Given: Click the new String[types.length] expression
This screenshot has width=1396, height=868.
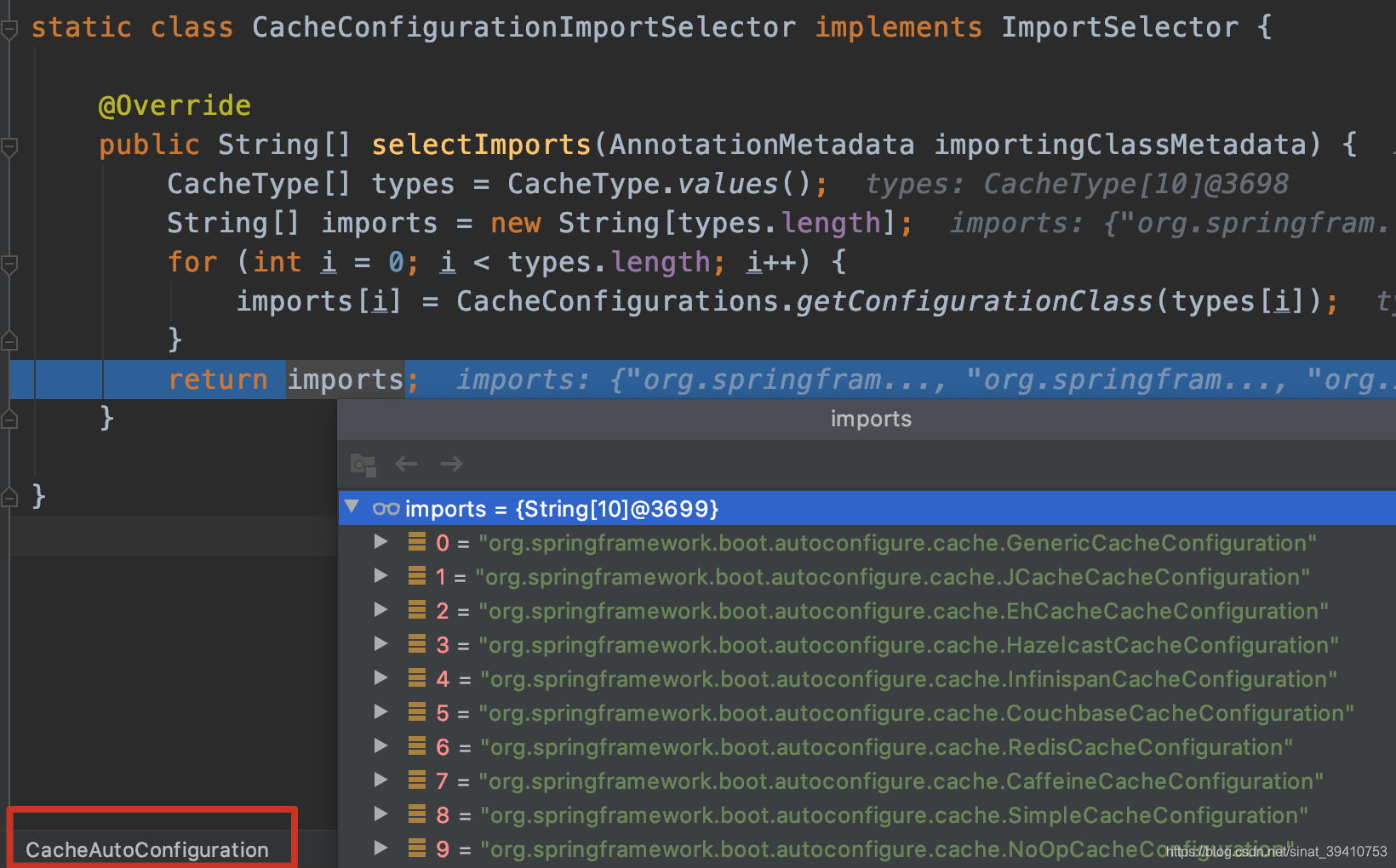Looking at the screenshot, I should 694,223.
